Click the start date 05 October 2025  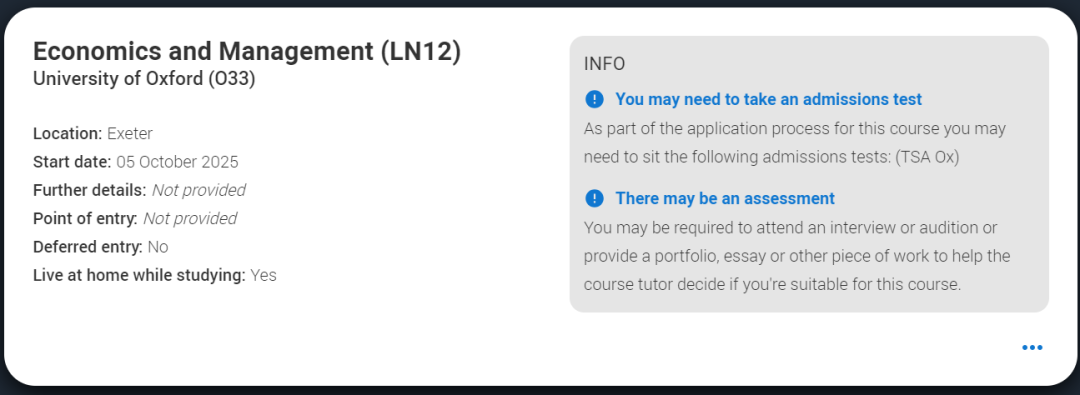point(177,163)
